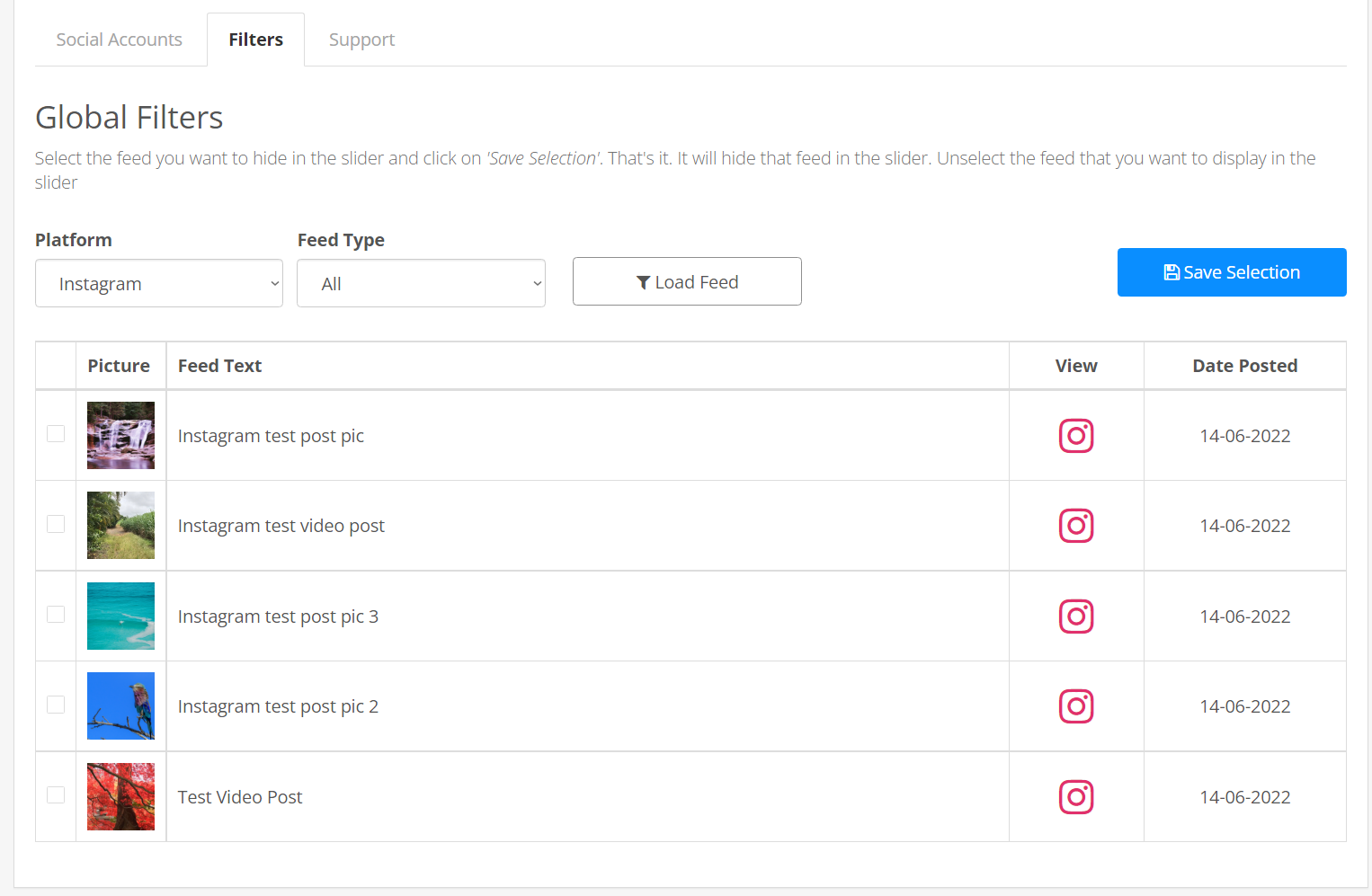View 'Instagram test post pic 2' on Instagram
Viewport: 1372px width, 896px height.
pyautogui.click(x=1075, y=706)
